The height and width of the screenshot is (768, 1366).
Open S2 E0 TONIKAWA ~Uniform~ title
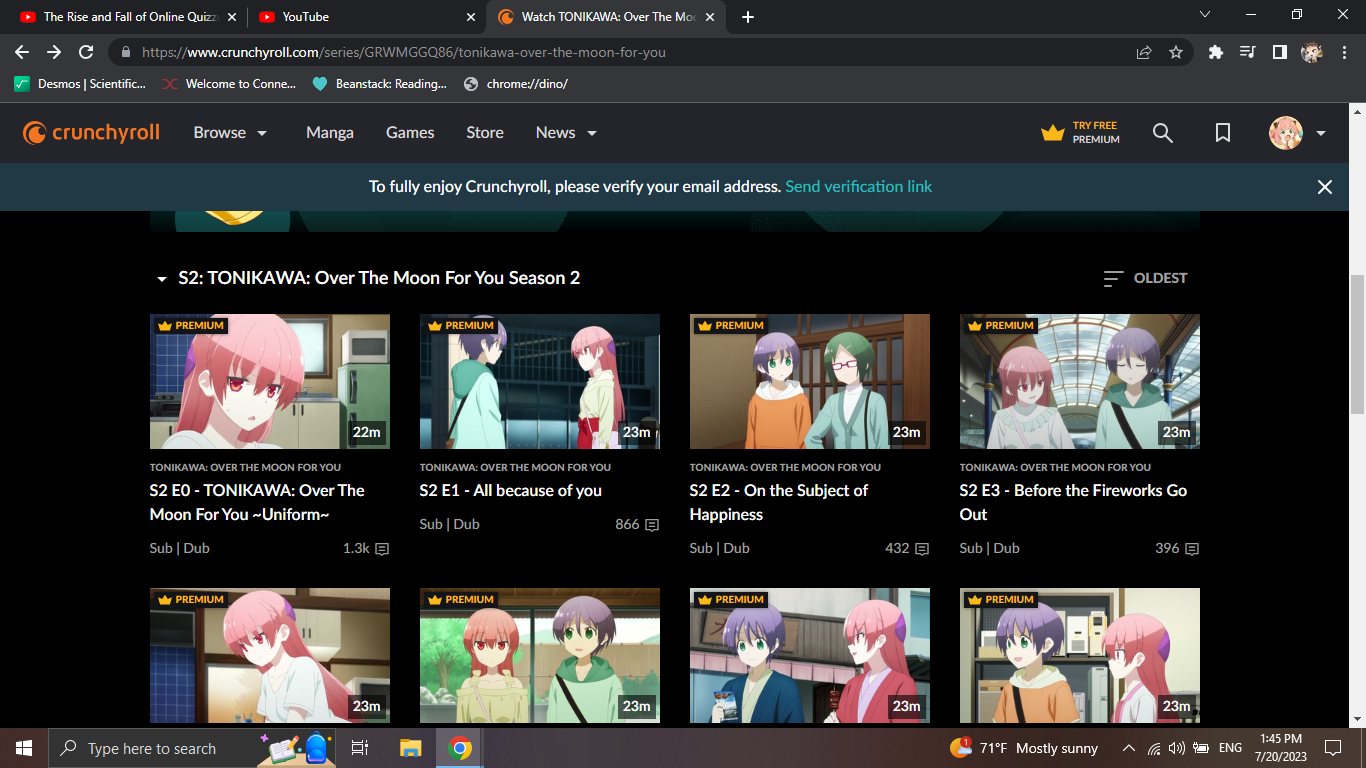(257, 503)
